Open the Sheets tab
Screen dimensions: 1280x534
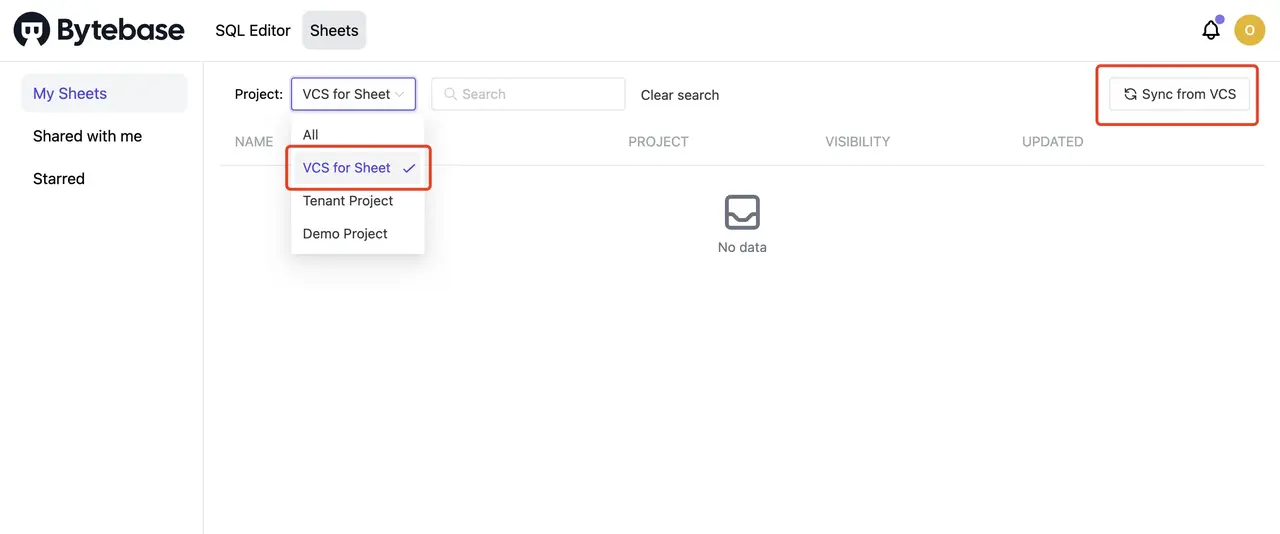pyautogui.click(x=334, y=30)
